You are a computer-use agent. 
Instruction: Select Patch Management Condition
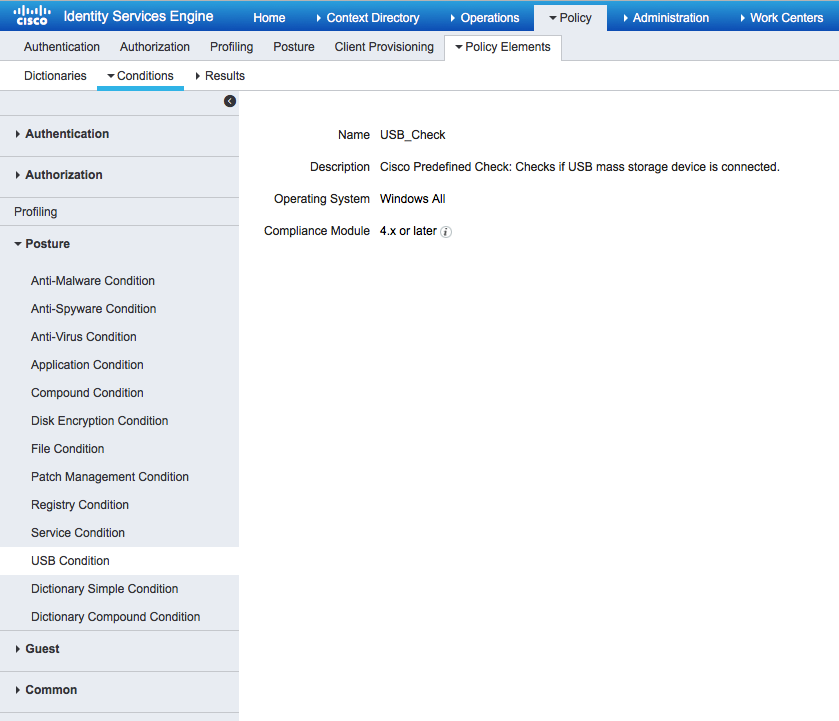point(110,476)
